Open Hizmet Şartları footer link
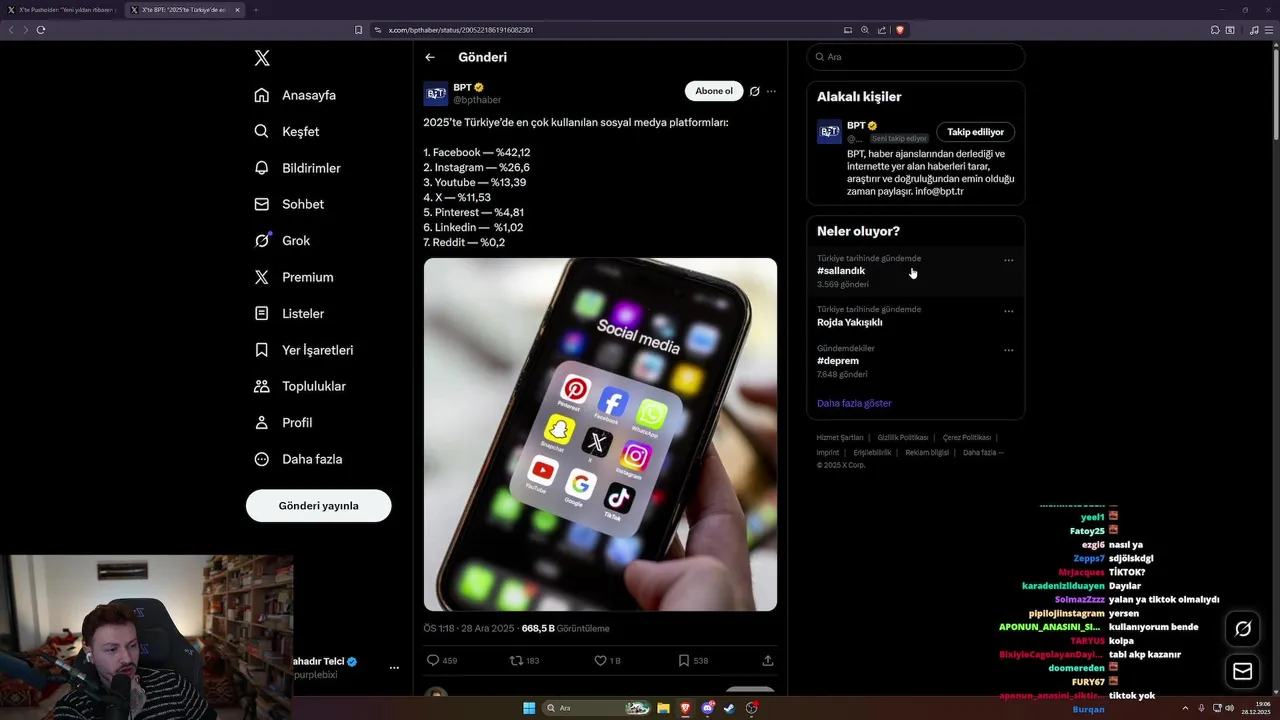Screen dimensions: 1280x720 tap(840, 437)
